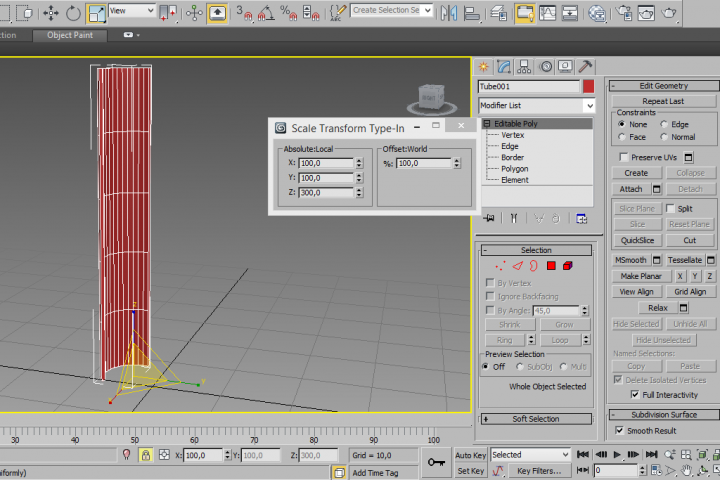Open the Create command panel tab

pos(484,67)
